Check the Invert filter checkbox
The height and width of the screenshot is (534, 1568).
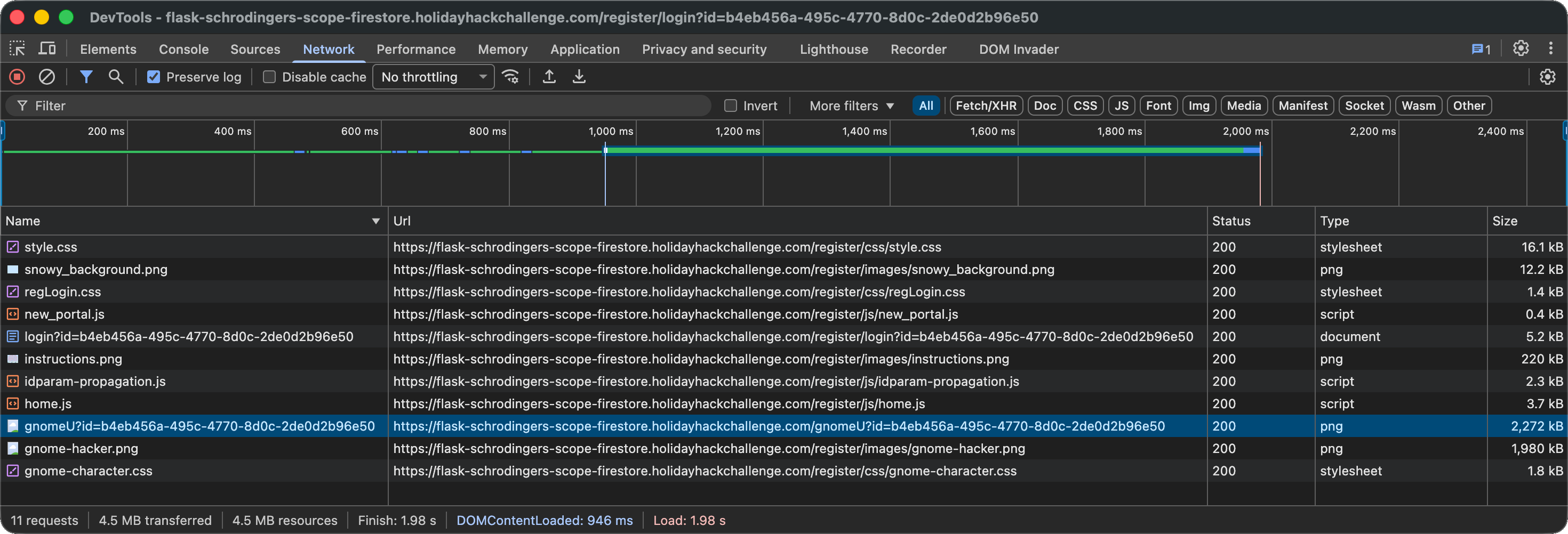pyautogui.click(x=731, y=106)
